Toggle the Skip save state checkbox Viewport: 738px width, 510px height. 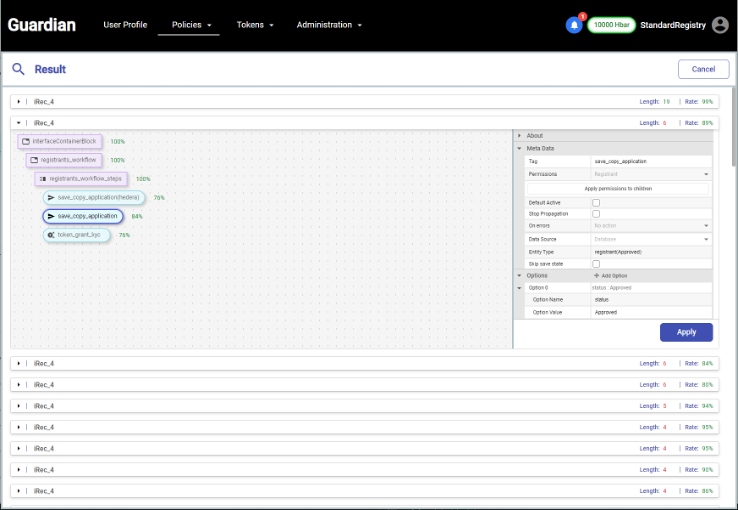[596, 264]
